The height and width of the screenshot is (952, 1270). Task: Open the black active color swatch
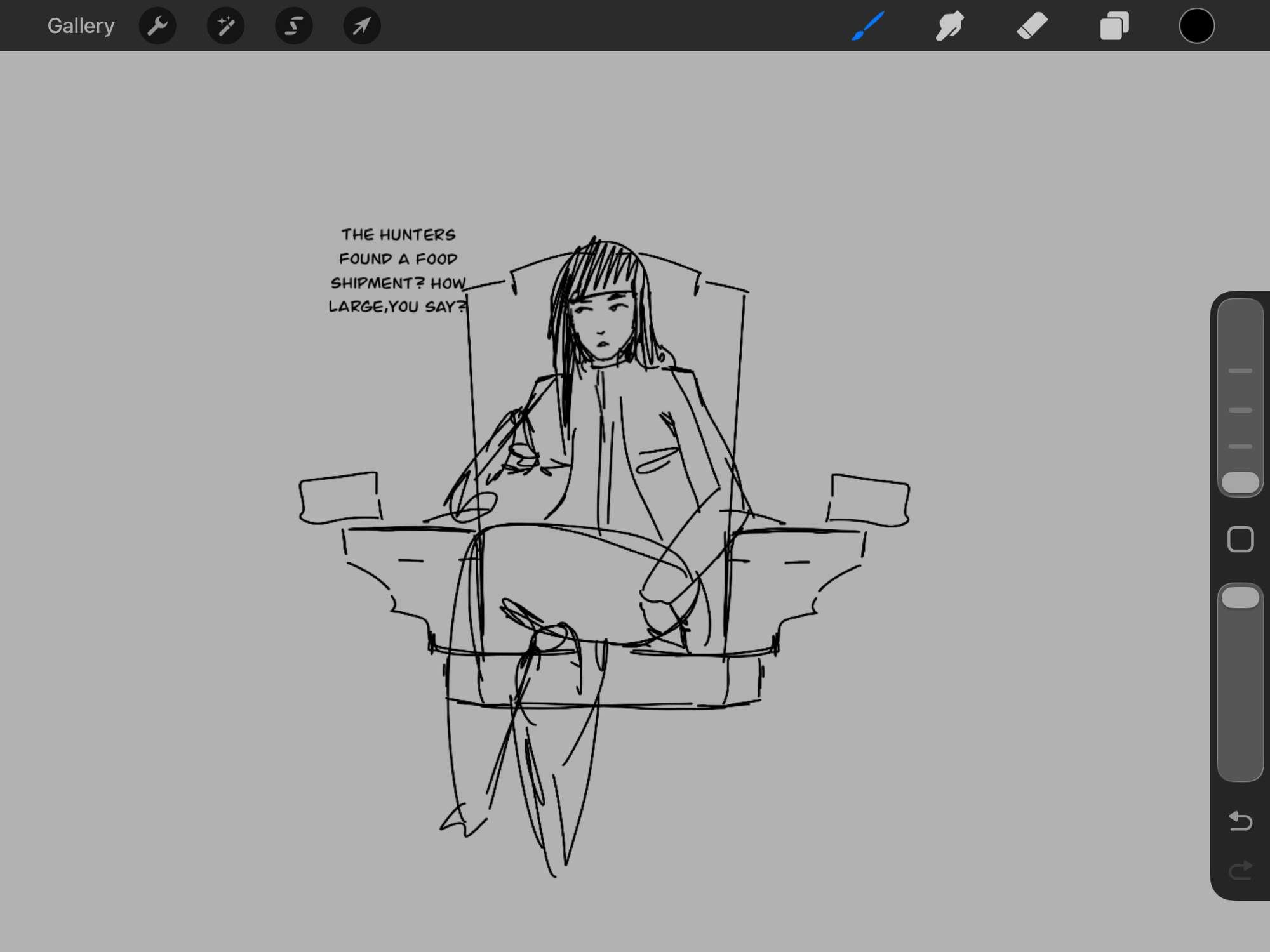tap(1196, 26)
